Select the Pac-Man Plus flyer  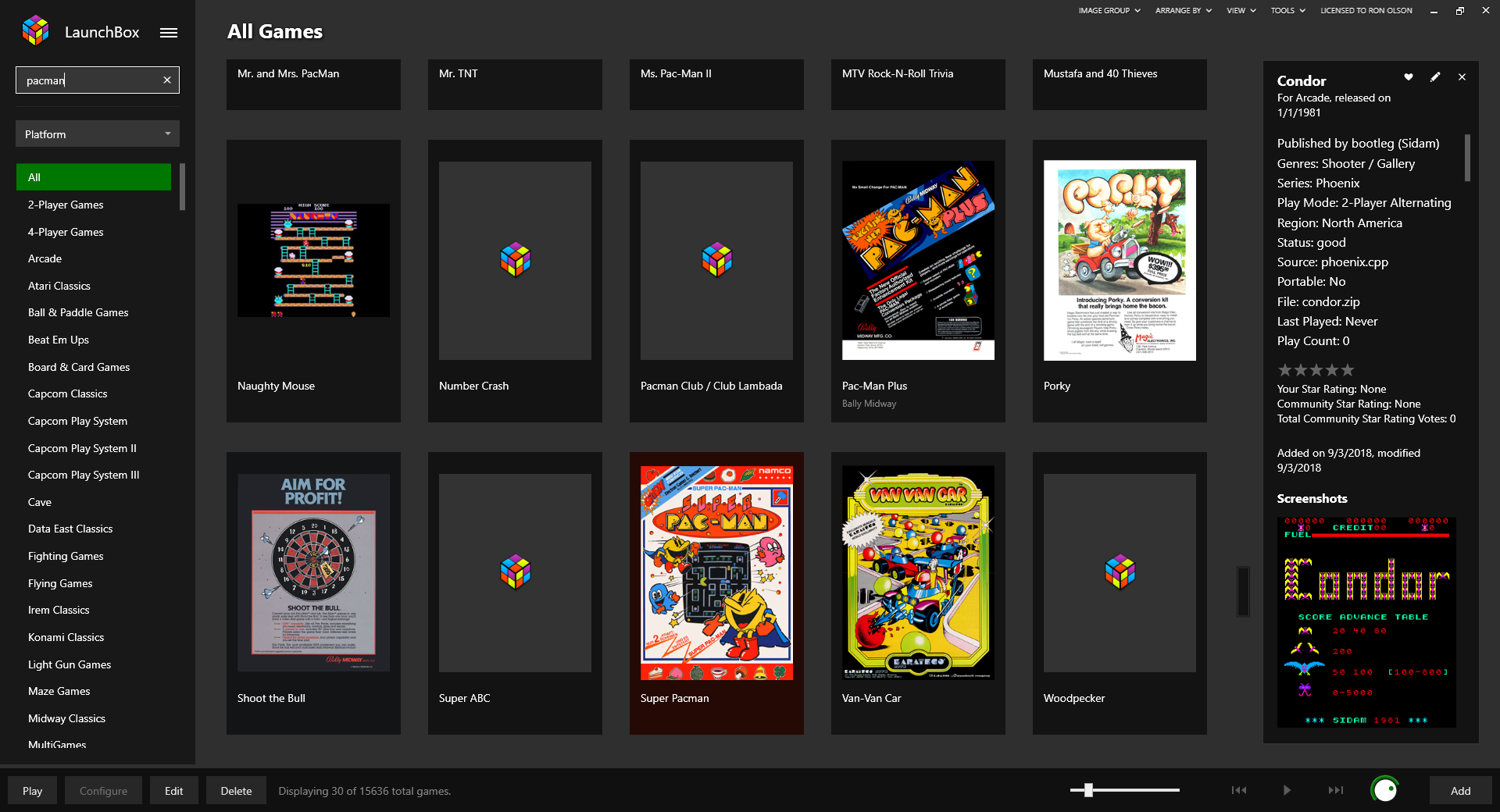918,260
